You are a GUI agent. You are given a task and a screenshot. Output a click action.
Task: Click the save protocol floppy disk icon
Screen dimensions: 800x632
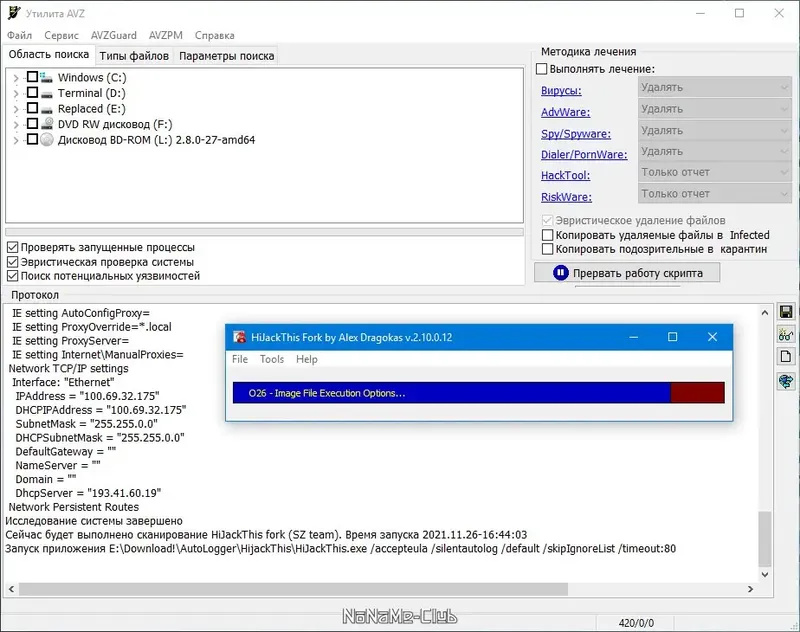(x=786, y=312)
